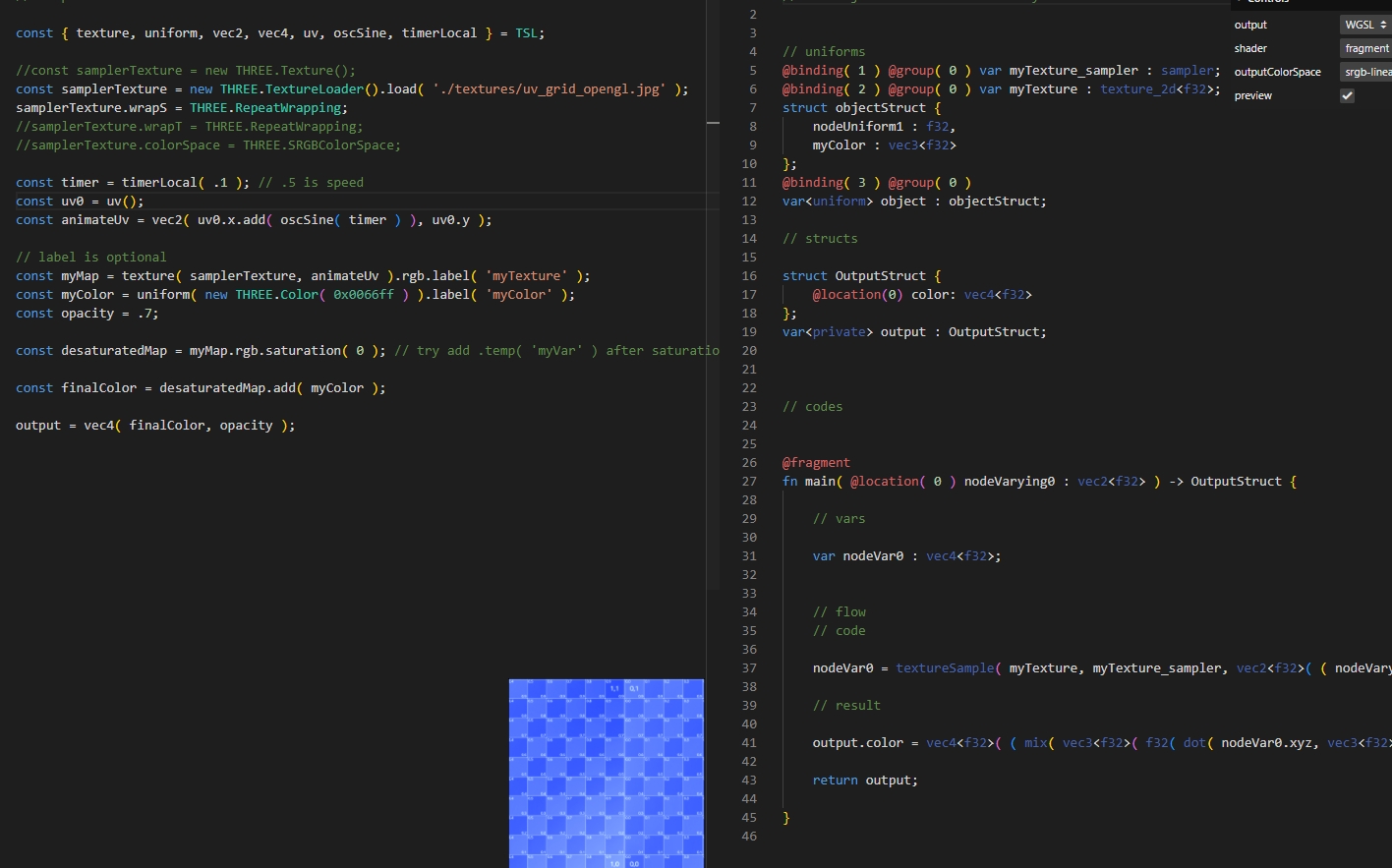Click the 'samplerTexture.wrapS = THREE.RepeatWrapping;' line
This screenshot has height=868, width=1392.
[182, 108]
